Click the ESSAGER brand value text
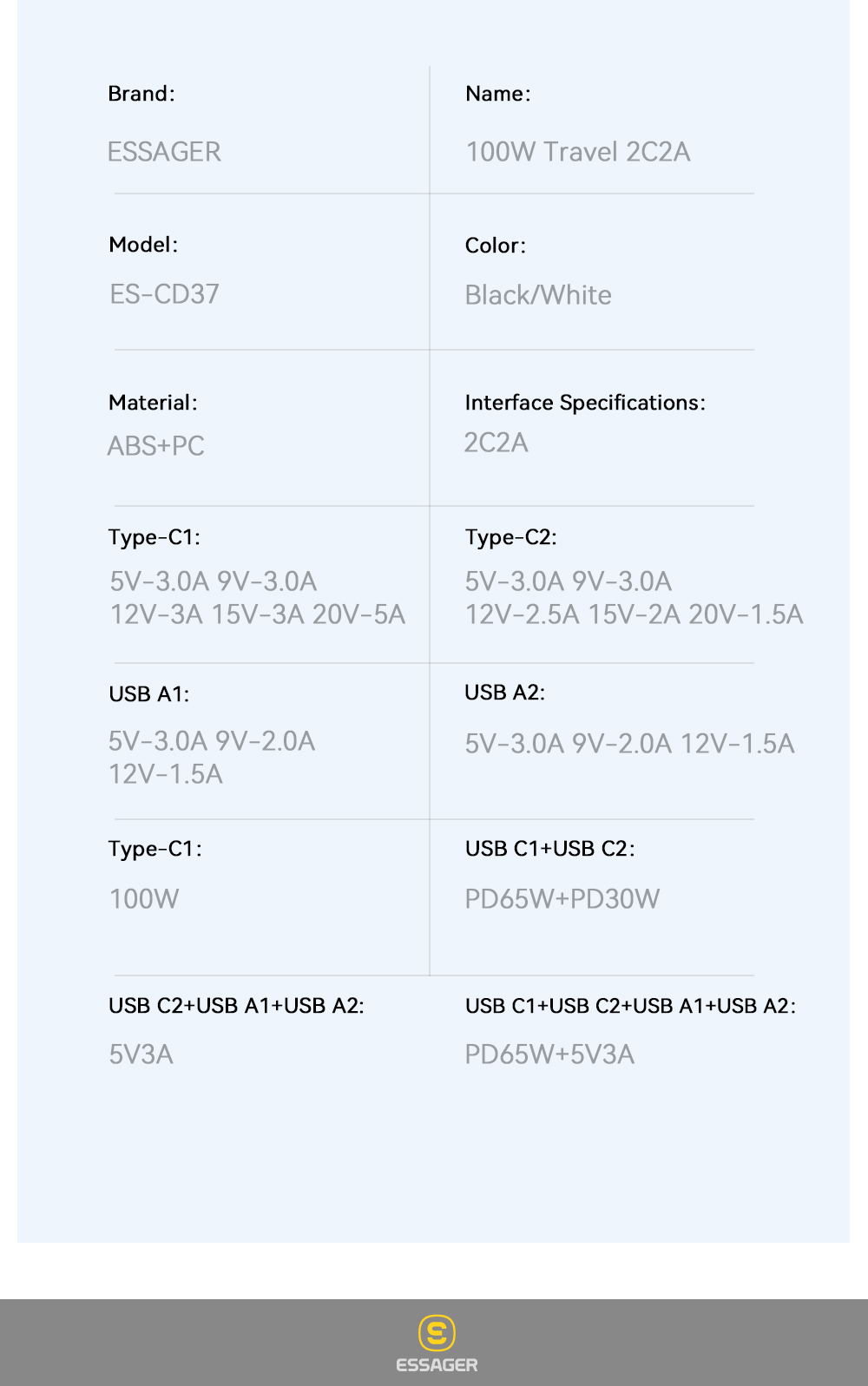This screenshot has height=1386, width=868. [164, 152]
